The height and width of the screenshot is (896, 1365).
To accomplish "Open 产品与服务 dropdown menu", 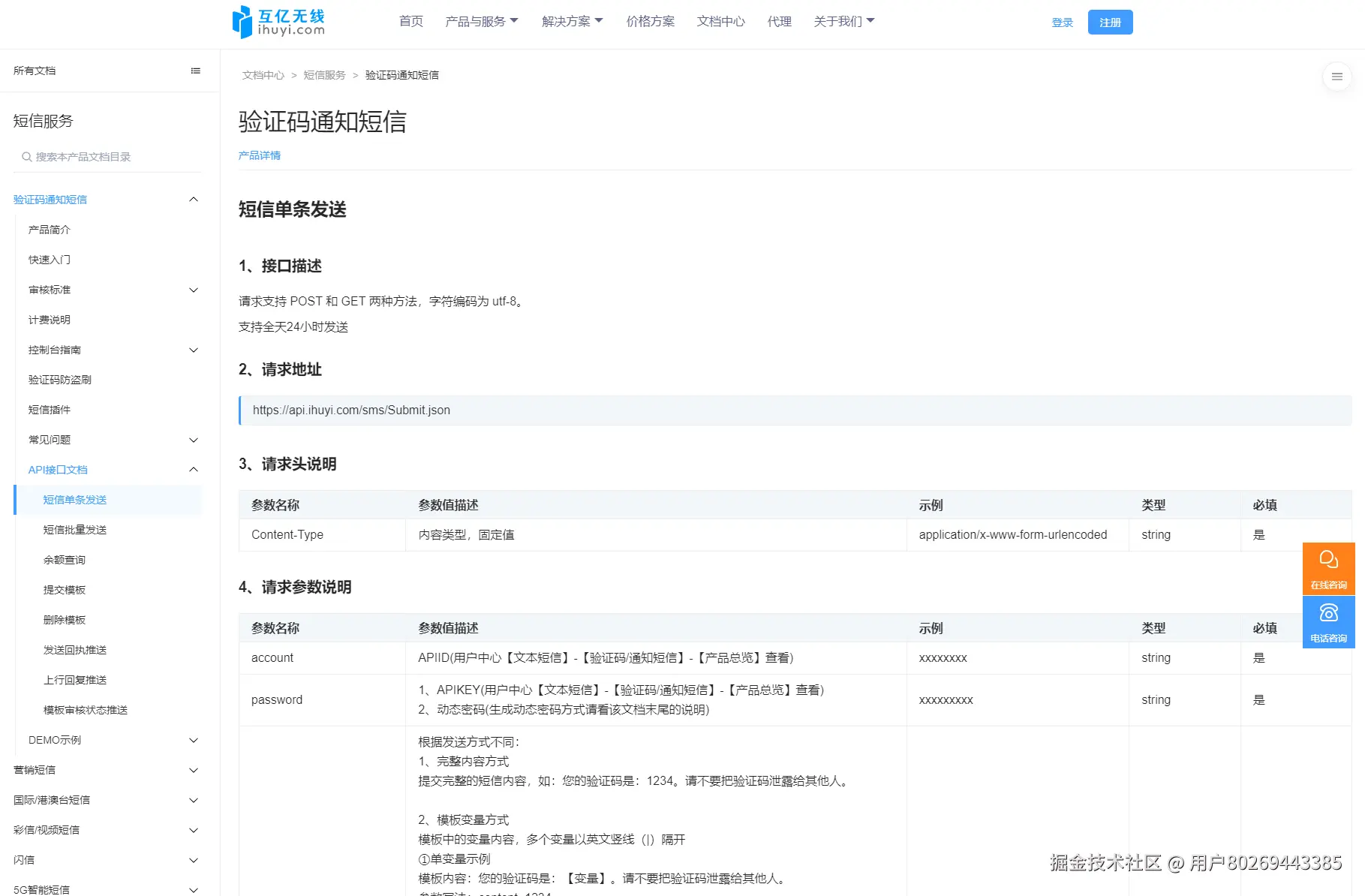I will point(482,21).
